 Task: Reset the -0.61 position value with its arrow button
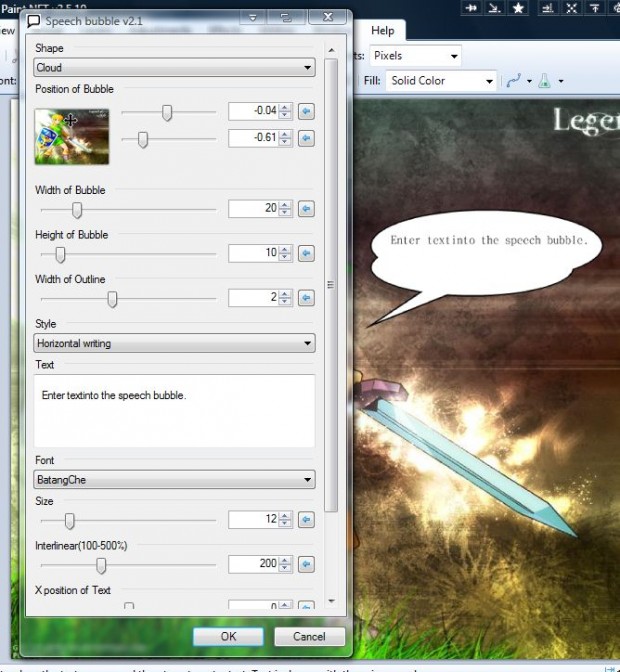tap(306, 138)
